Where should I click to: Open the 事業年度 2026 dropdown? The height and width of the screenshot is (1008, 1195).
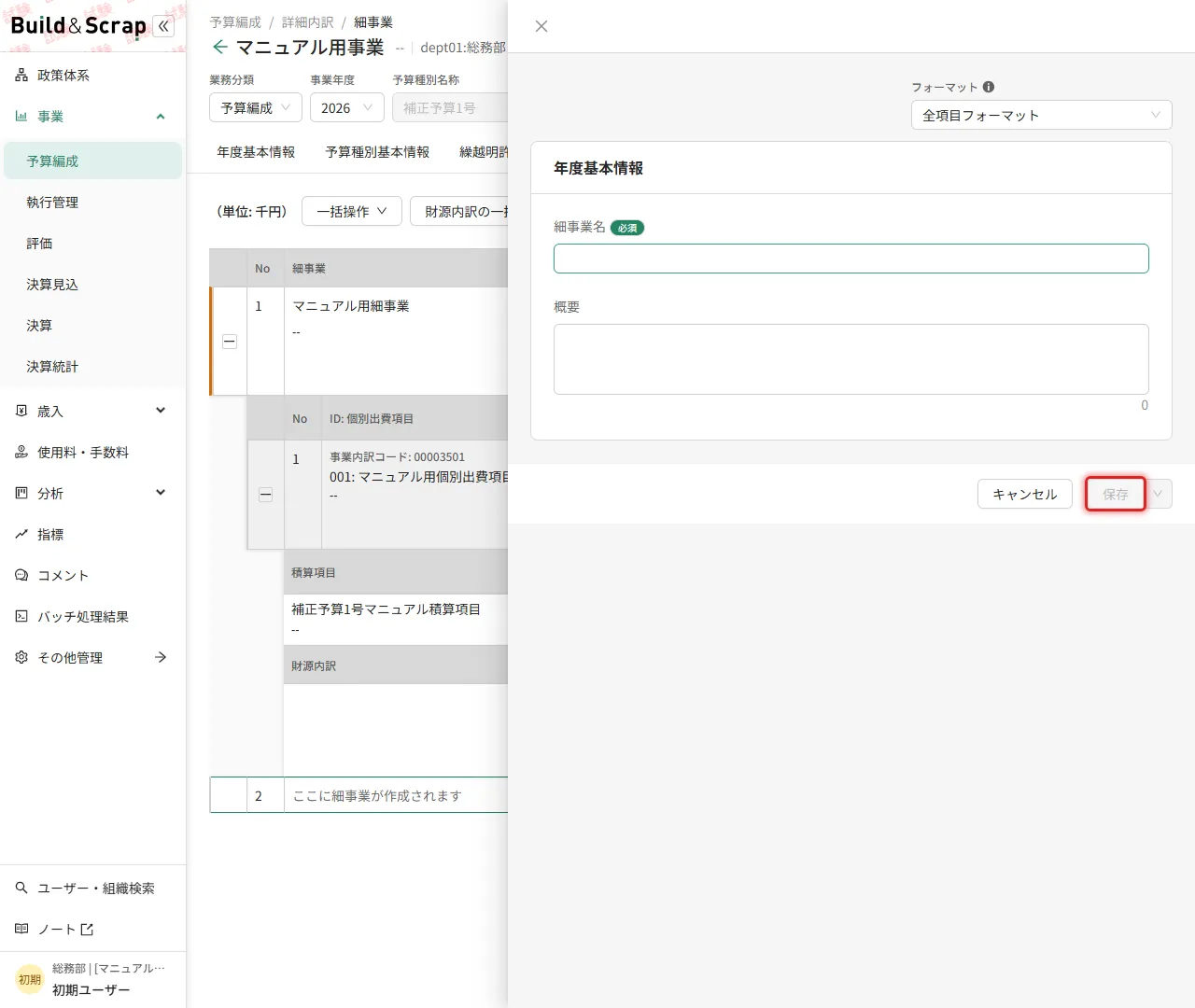[x=347, y=107]
